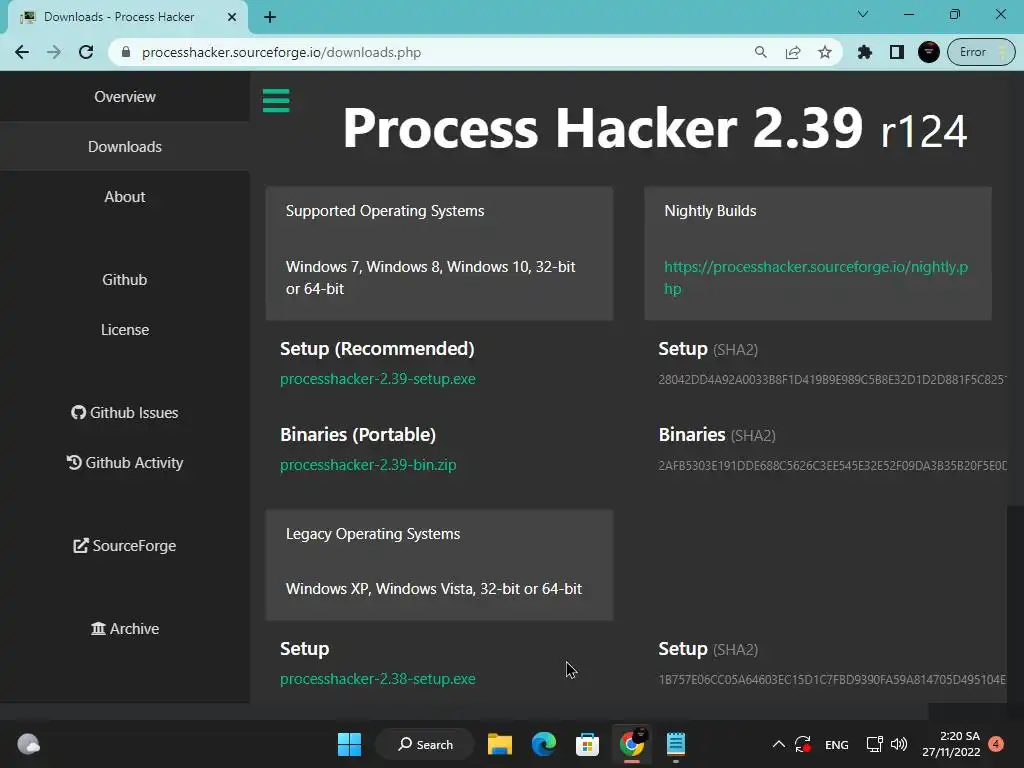Image resolution: width=1024 pixels, height=768 pixels.
Task: Open the clock showing 2:20 SA
Action: [x=951, y=744]
